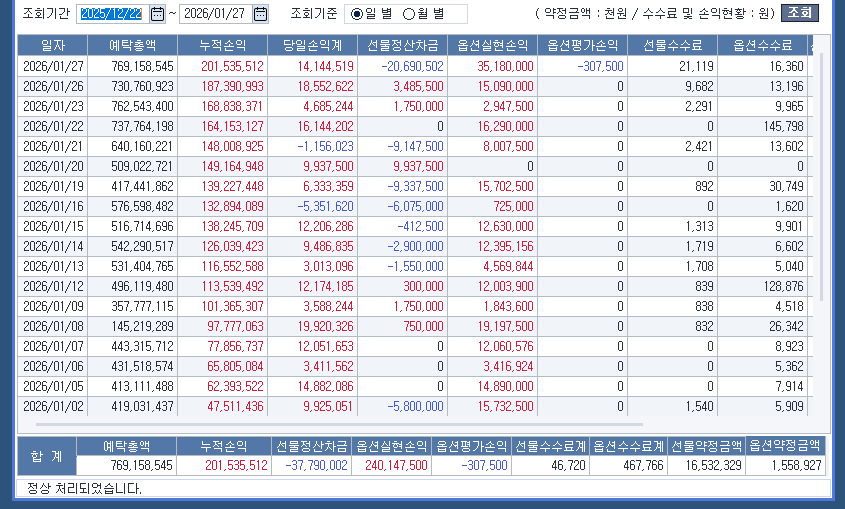Select the row dated 2026/01/22
The height and width of the screenshot is (509, 845).
pyautogui.click(x=415, y=126)
